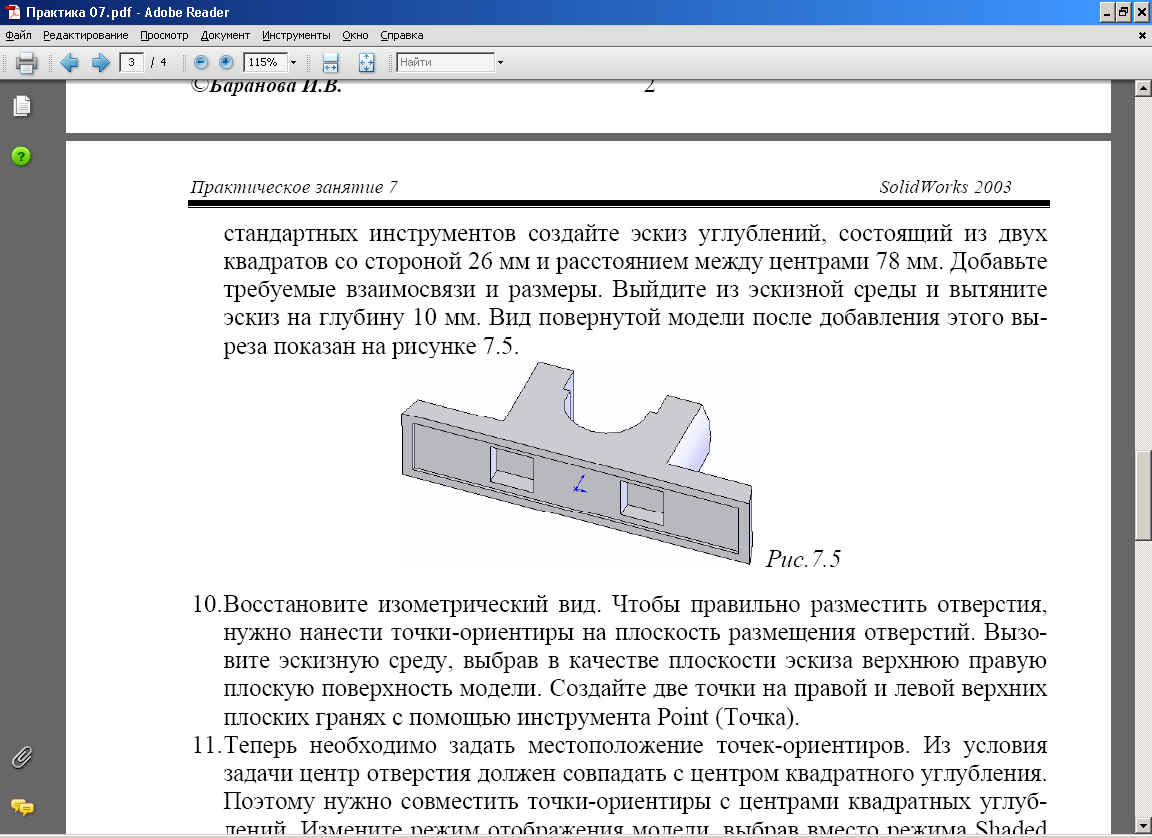This screenshot has width=1152, height=838.
Task: Open the zoom level dropdown arrow
Action: tap(293, 62)
